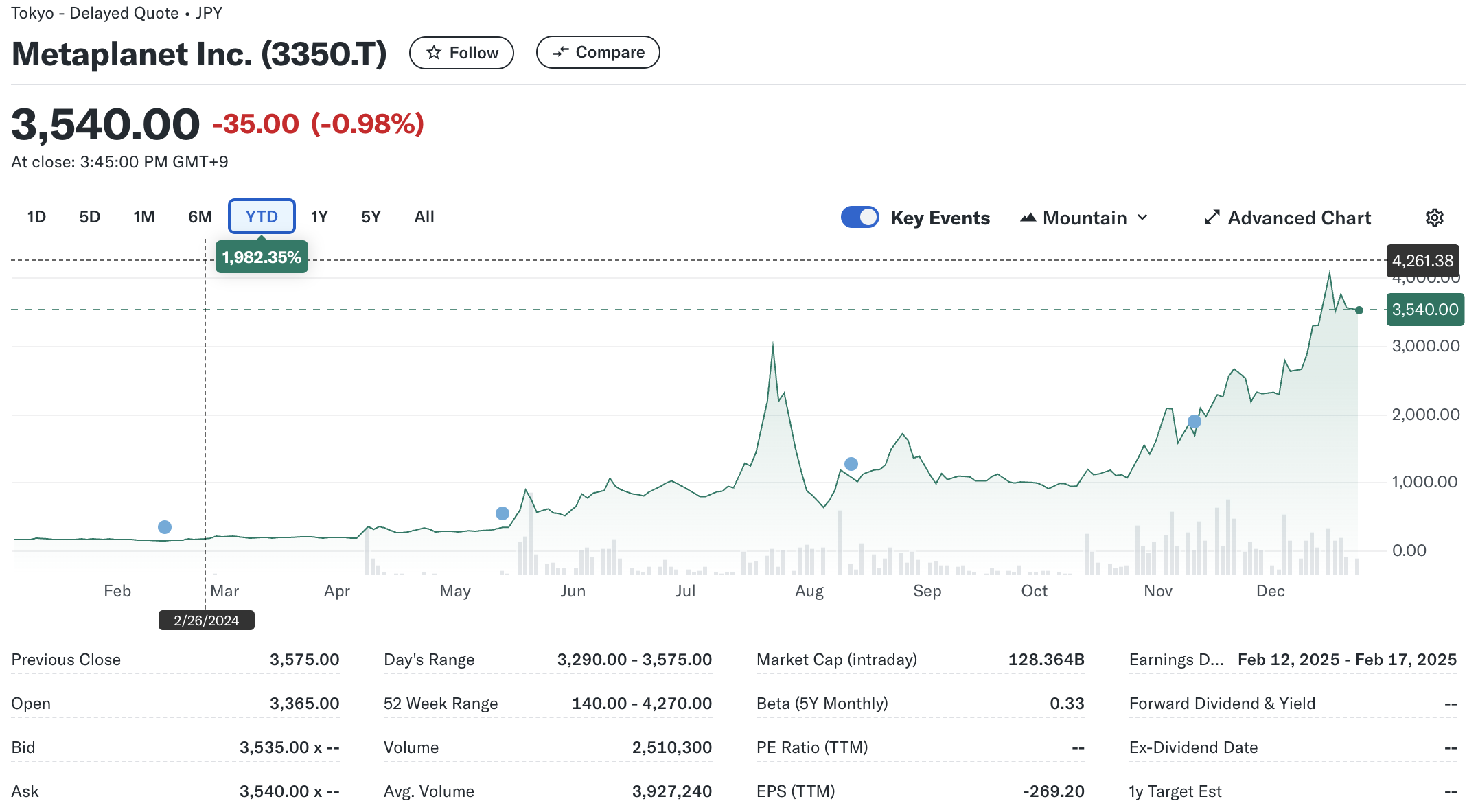The image size is (1478, 812).
Task: Click the key event marker in November
Action: pyautogui.click(x=1194, y=421)
